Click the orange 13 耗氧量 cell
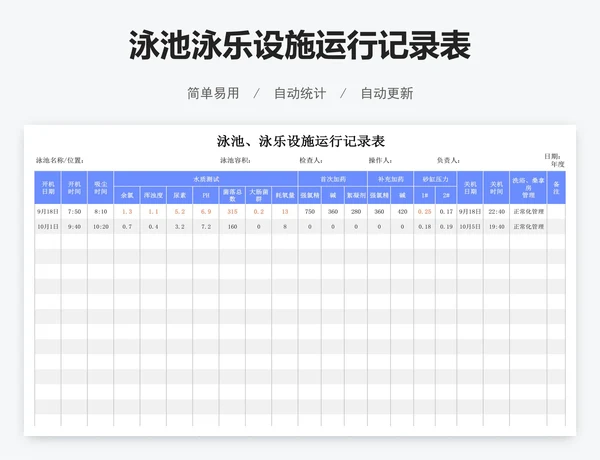The width and height of the screenshot is (600, 460). tap(285, 211)
